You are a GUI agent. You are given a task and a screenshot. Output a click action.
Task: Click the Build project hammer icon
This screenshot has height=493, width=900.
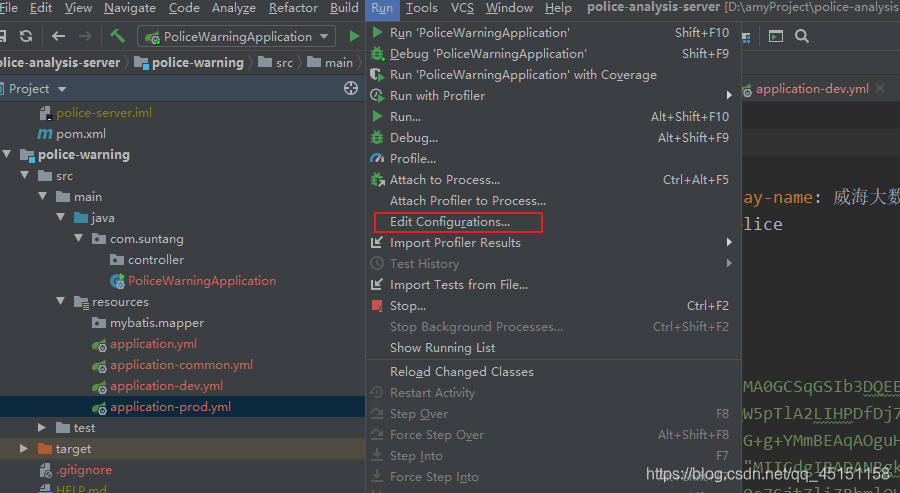pos(118,36)
